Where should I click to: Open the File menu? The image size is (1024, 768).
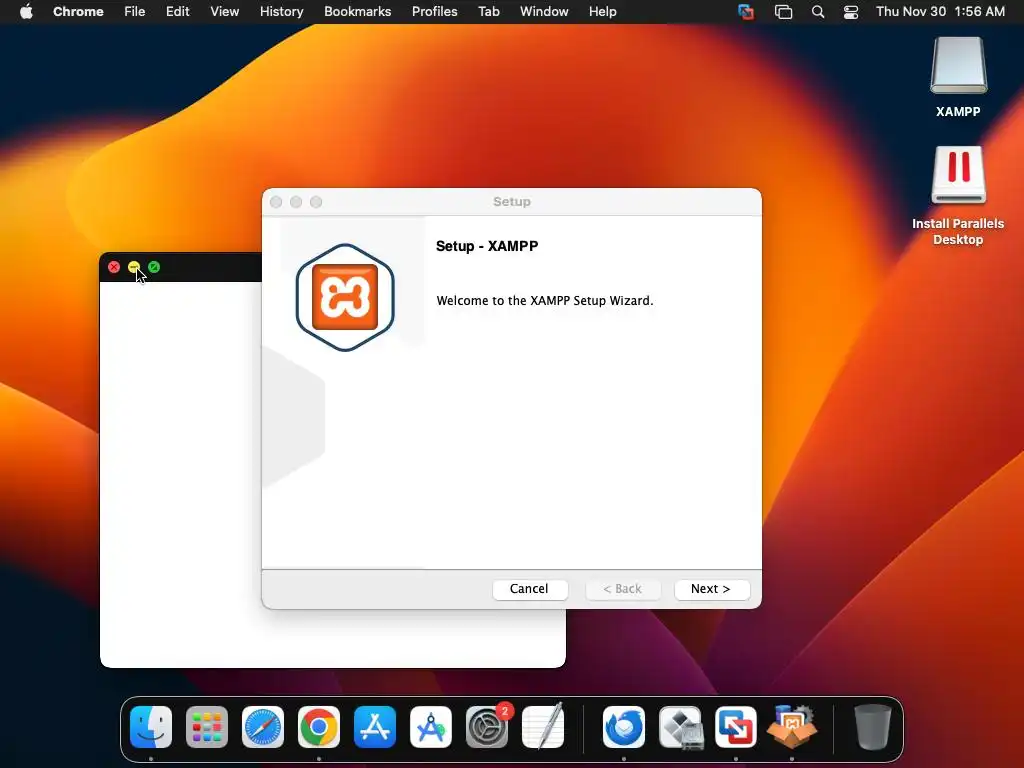click(x=135, y=11)
